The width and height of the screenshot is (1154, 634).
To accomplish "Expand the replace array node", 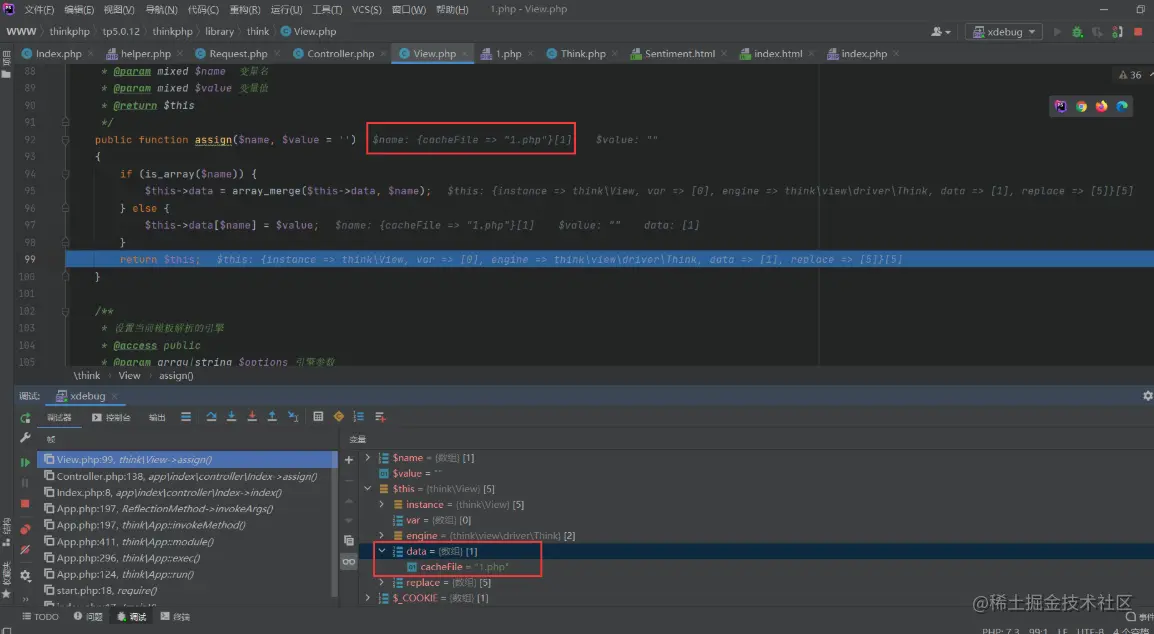I will [381, 582].
